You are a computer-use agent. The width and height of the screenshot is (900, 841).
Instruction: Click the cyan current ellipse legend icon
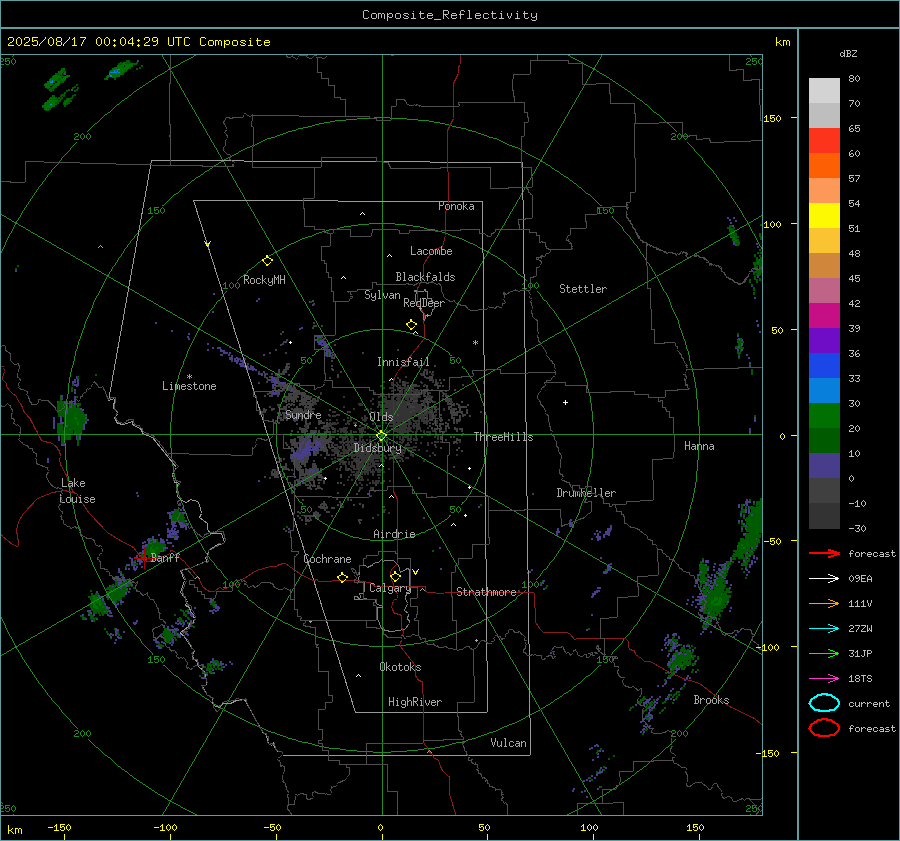(x=824, y=703)
